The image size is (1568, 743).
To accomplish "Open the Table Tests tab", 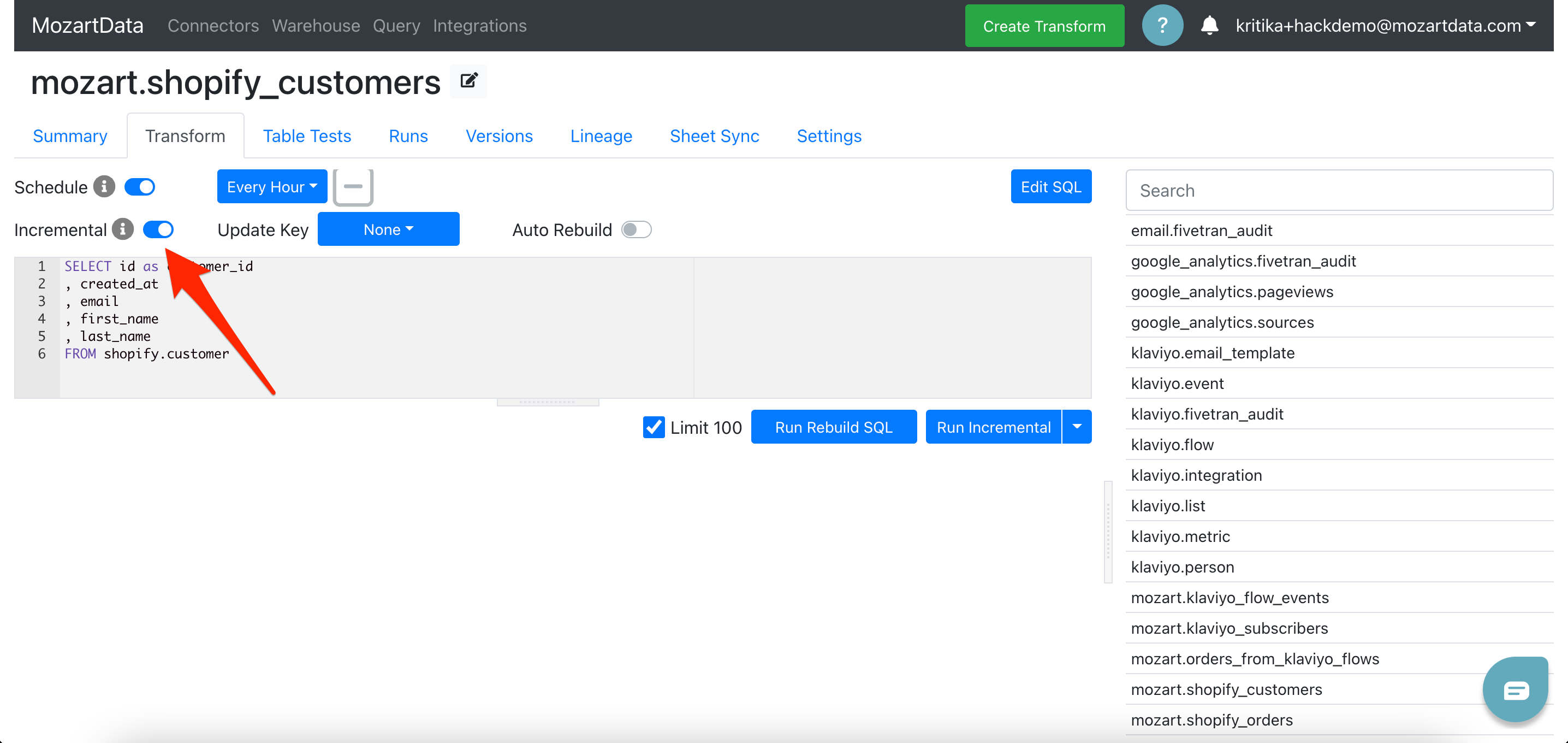I will click(x=307, y=136).
